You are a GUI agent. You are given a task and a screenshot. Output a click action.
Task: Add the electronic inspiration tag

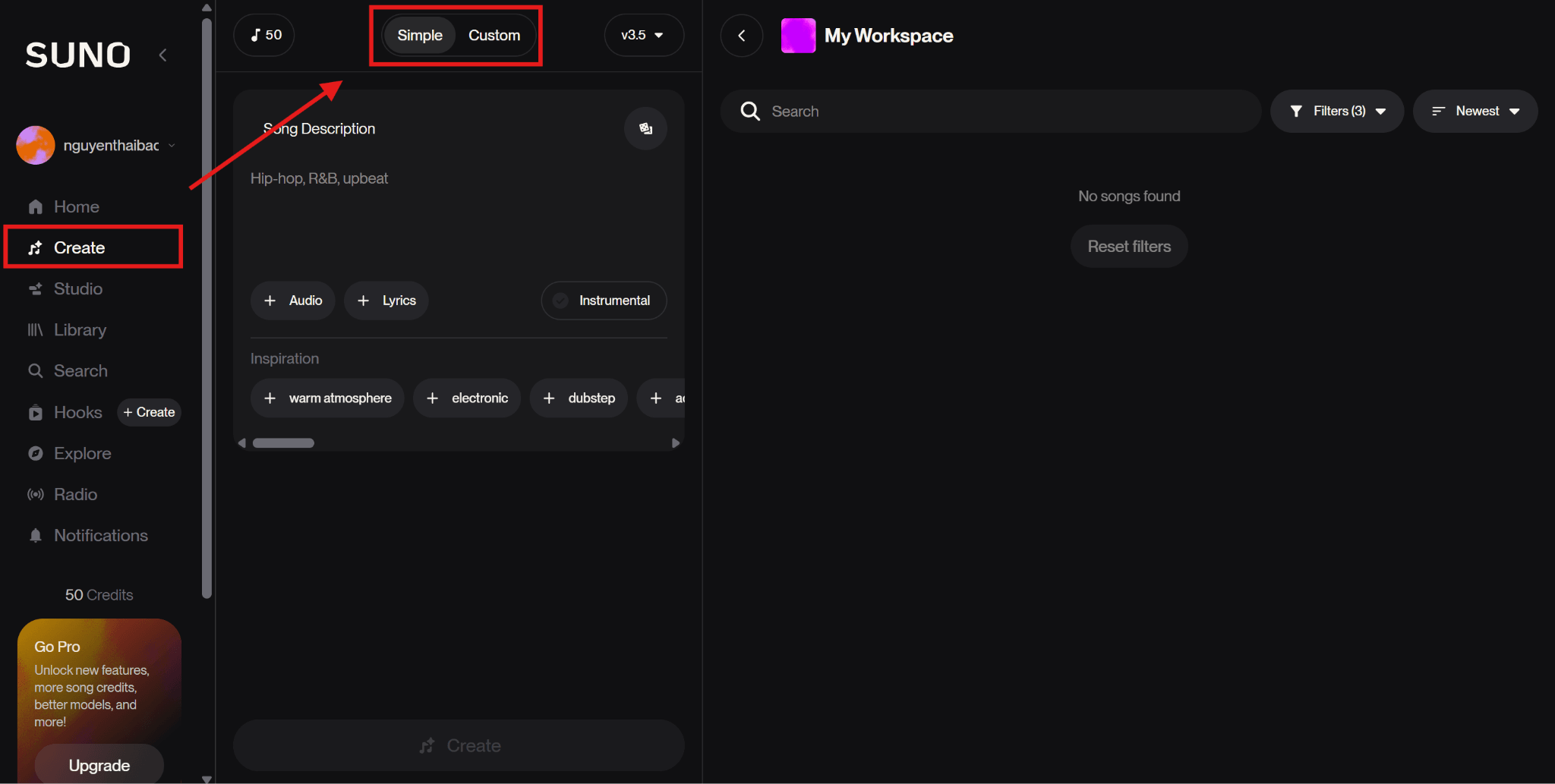[x=467, y=398]
